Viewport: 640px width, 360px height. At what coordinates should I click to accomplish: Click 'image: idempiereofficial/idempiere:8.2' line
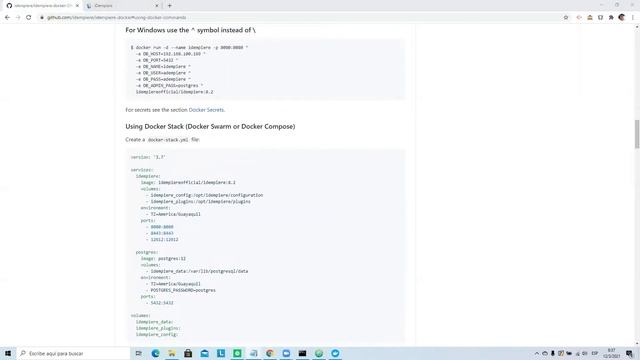(x=188, y=182)
